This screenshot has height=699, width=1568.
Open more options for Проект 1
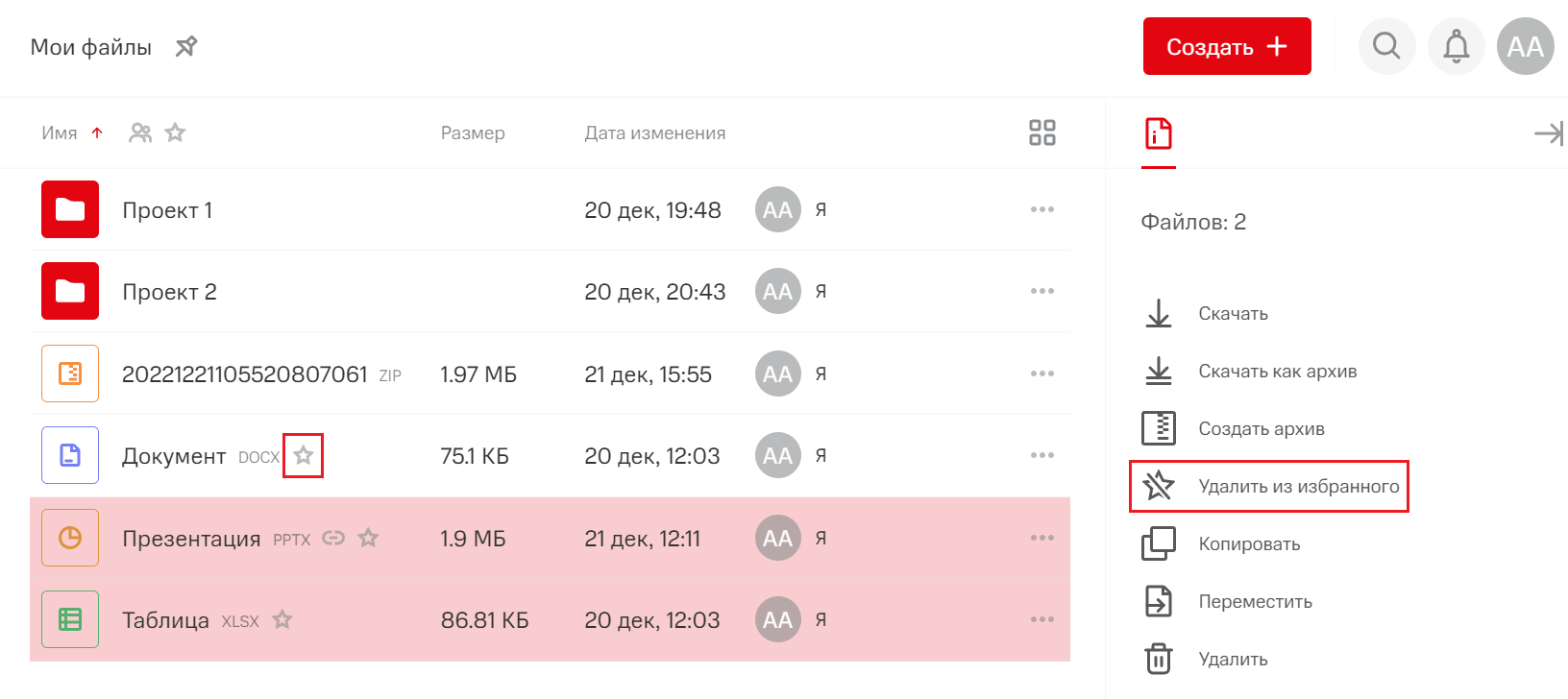click(1042, 209)
